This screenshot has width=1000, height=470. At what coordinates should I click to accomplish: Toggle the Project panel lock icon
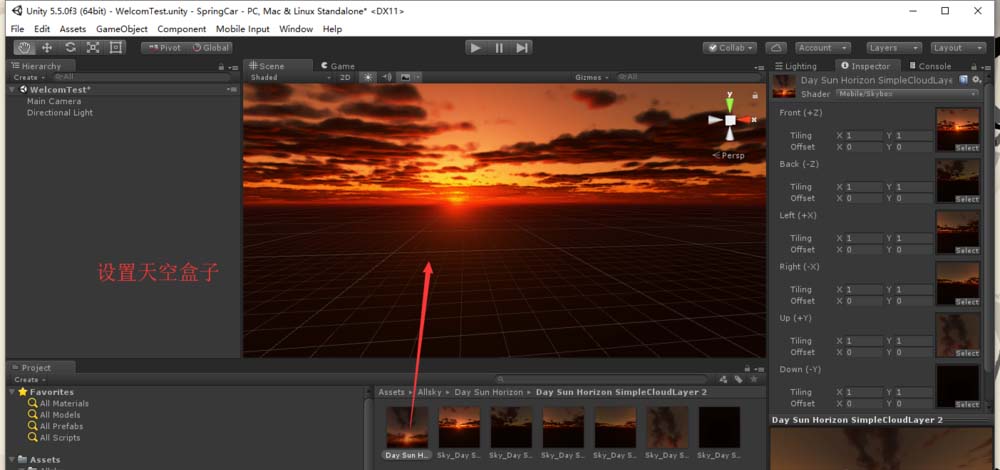pyautogui.click(x=747, y=369)
